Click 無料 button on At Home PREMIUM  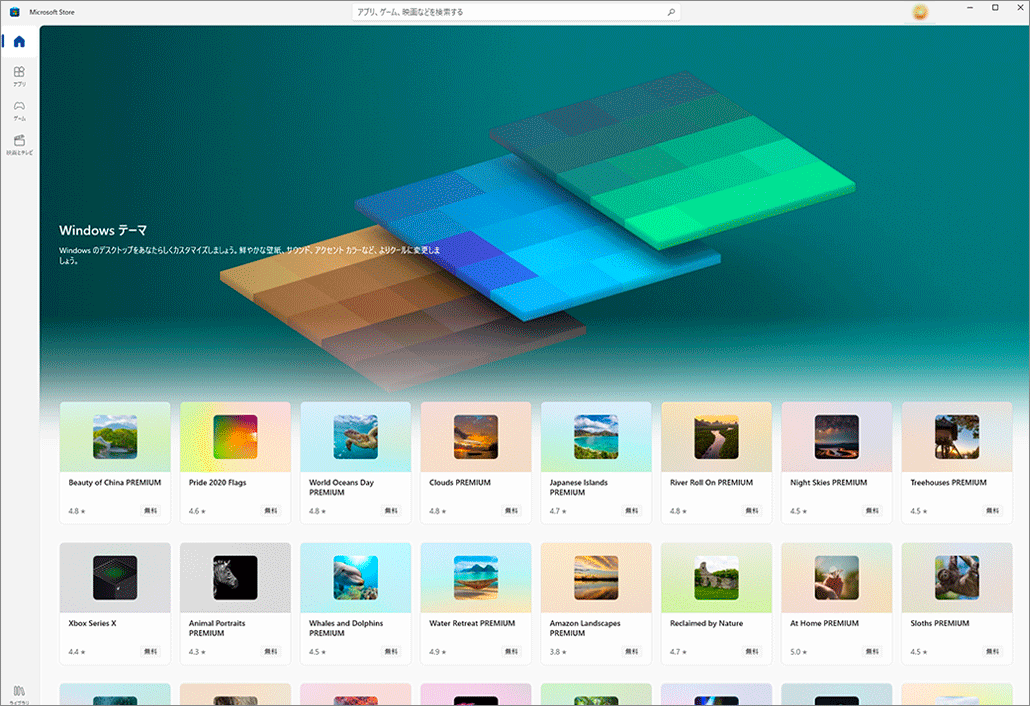click(872, 651)
